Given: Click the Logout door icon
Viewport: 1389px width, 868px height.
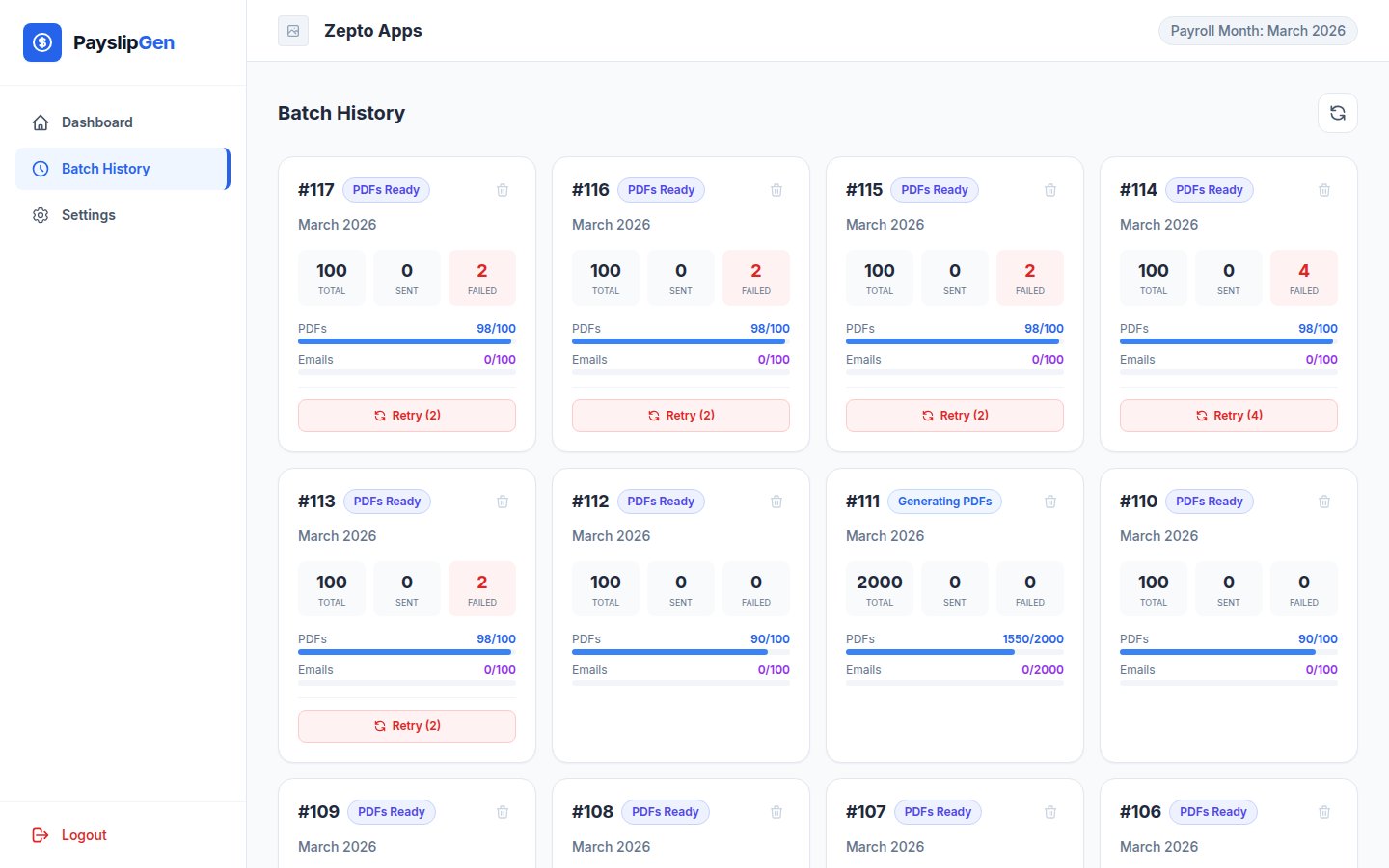Looking at the screenshot, I should (41, 835).
